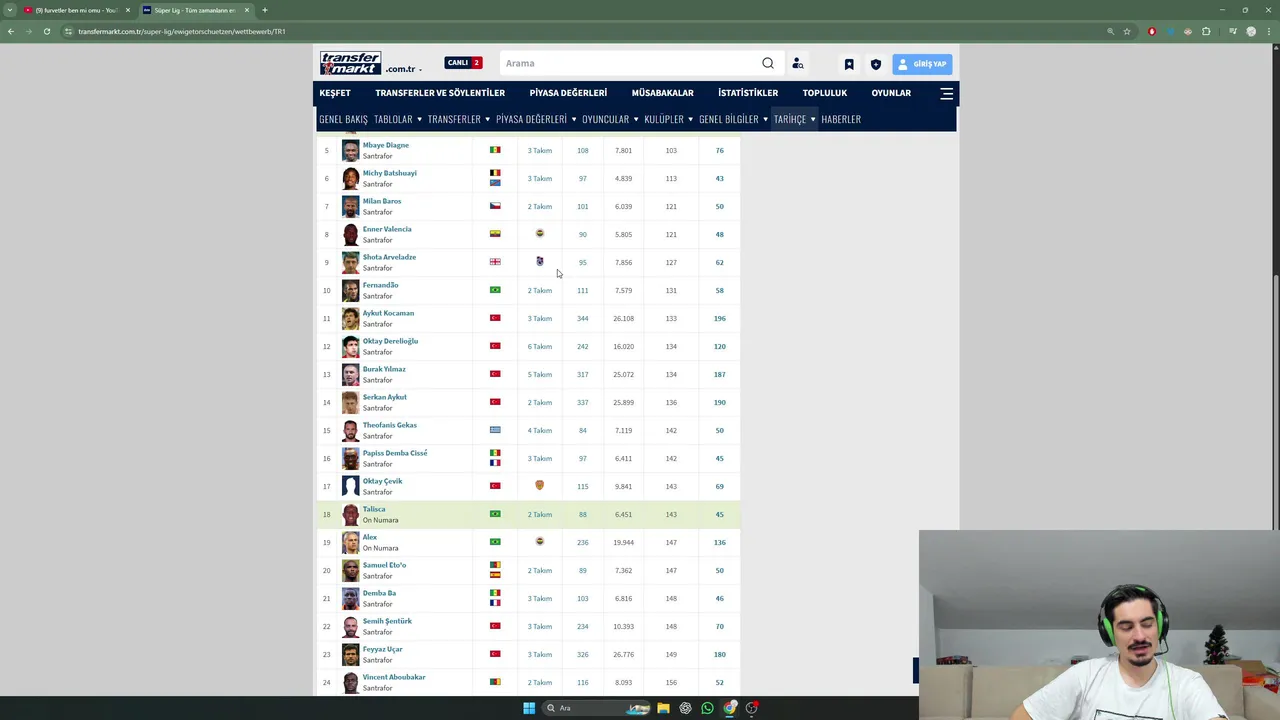This screenshot has height=720, width=1280.
Task: Open File Explorer from the taskbar
Action: [x=663, y=708]
